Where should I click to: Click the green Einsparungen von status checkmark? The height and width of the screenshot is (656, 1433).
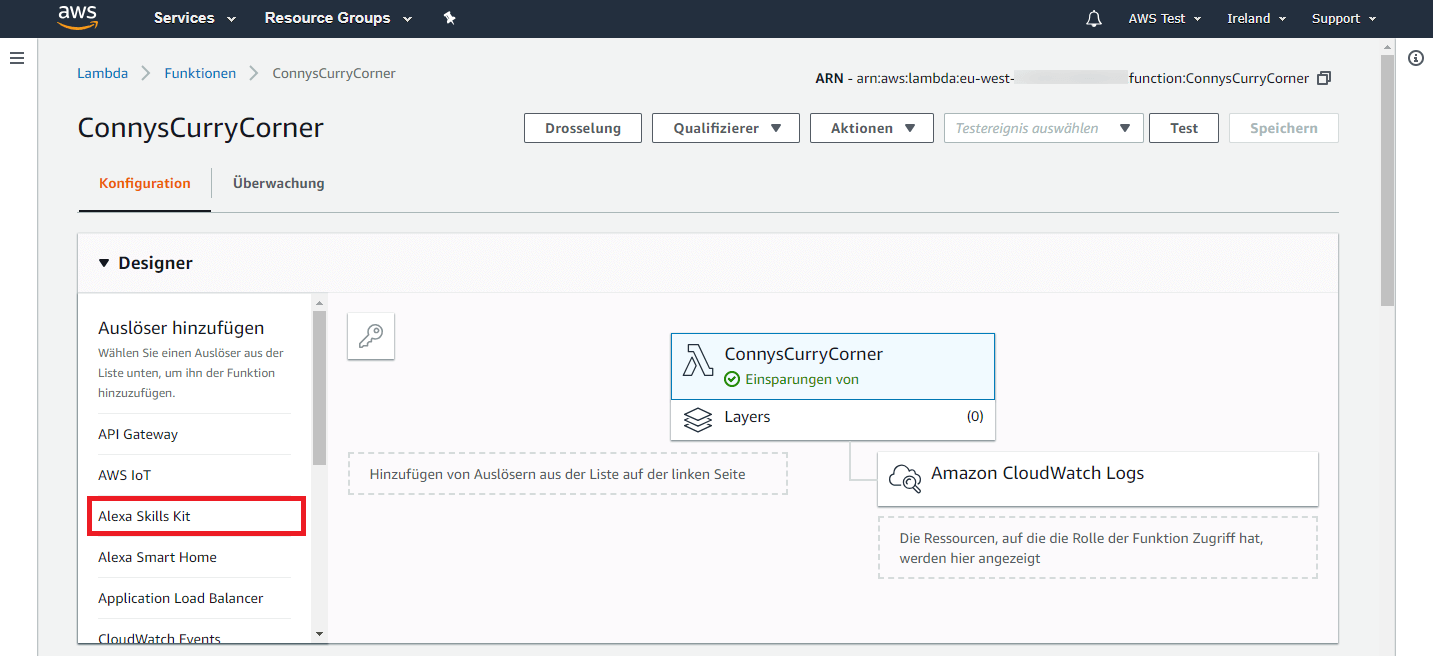(732, 380)
